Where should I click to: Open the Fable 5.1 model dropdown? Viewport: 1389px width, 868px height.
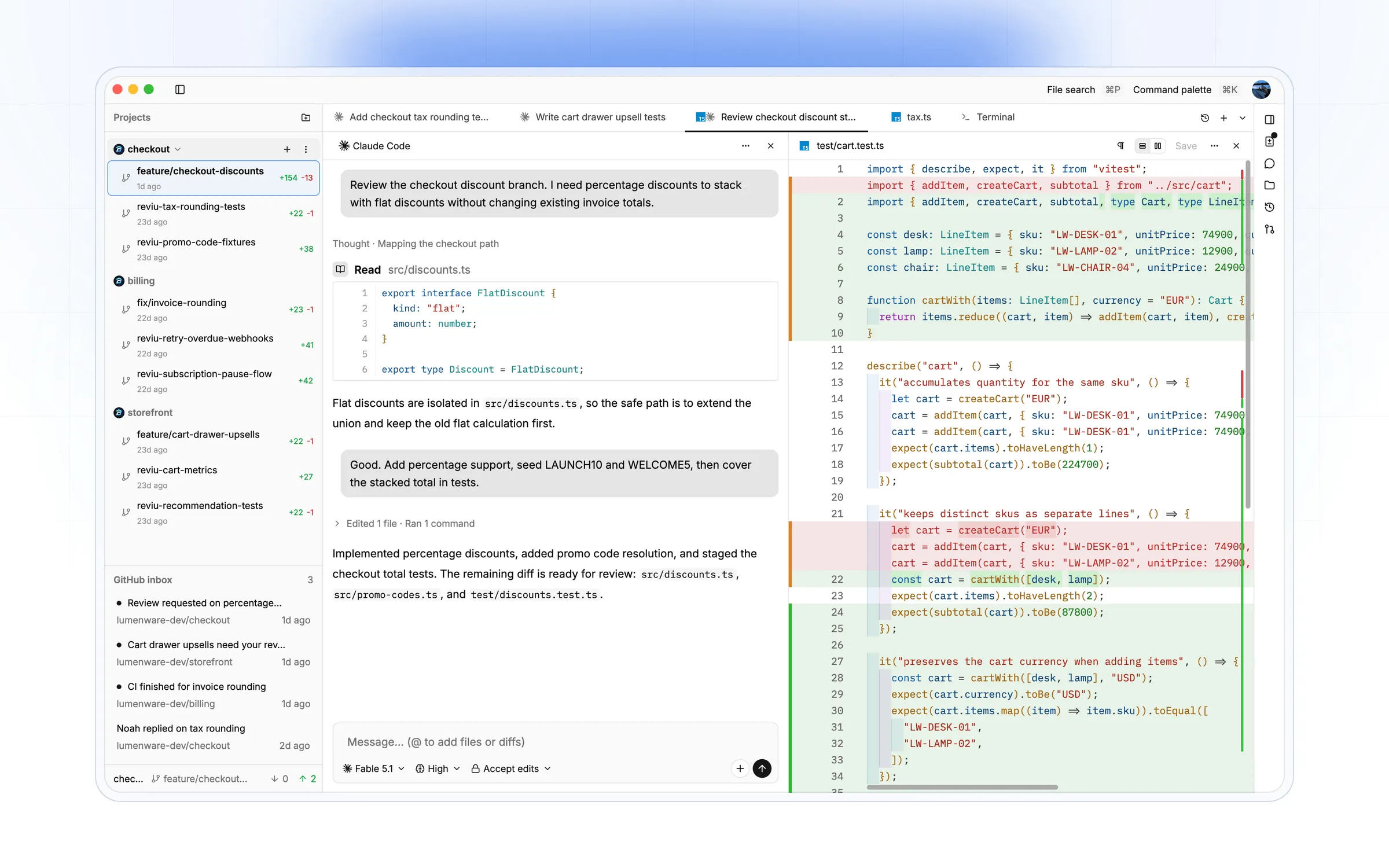click(373, 768)
